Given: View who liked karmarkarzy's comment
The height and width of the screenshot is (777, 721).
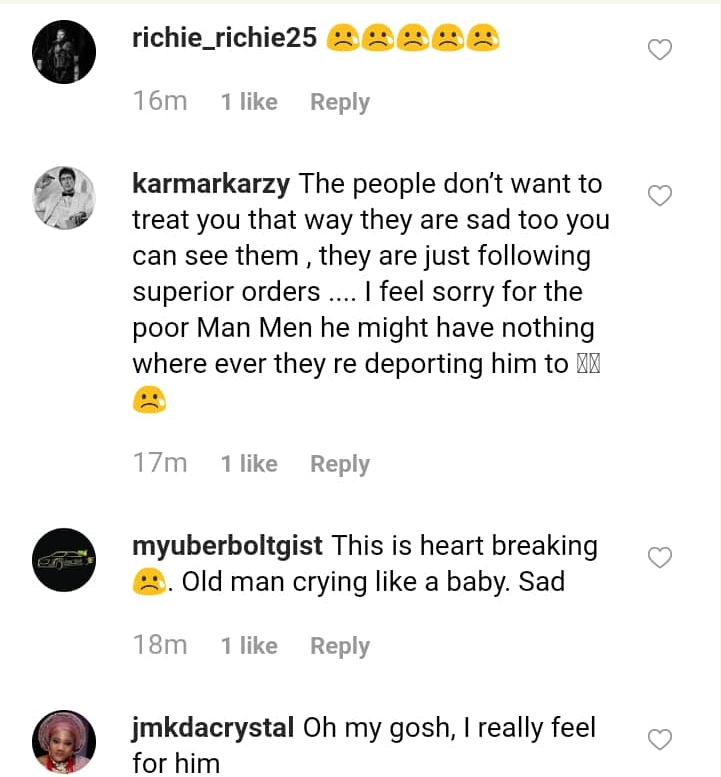Looking at the screenshot, I should (x=249, y=464).
